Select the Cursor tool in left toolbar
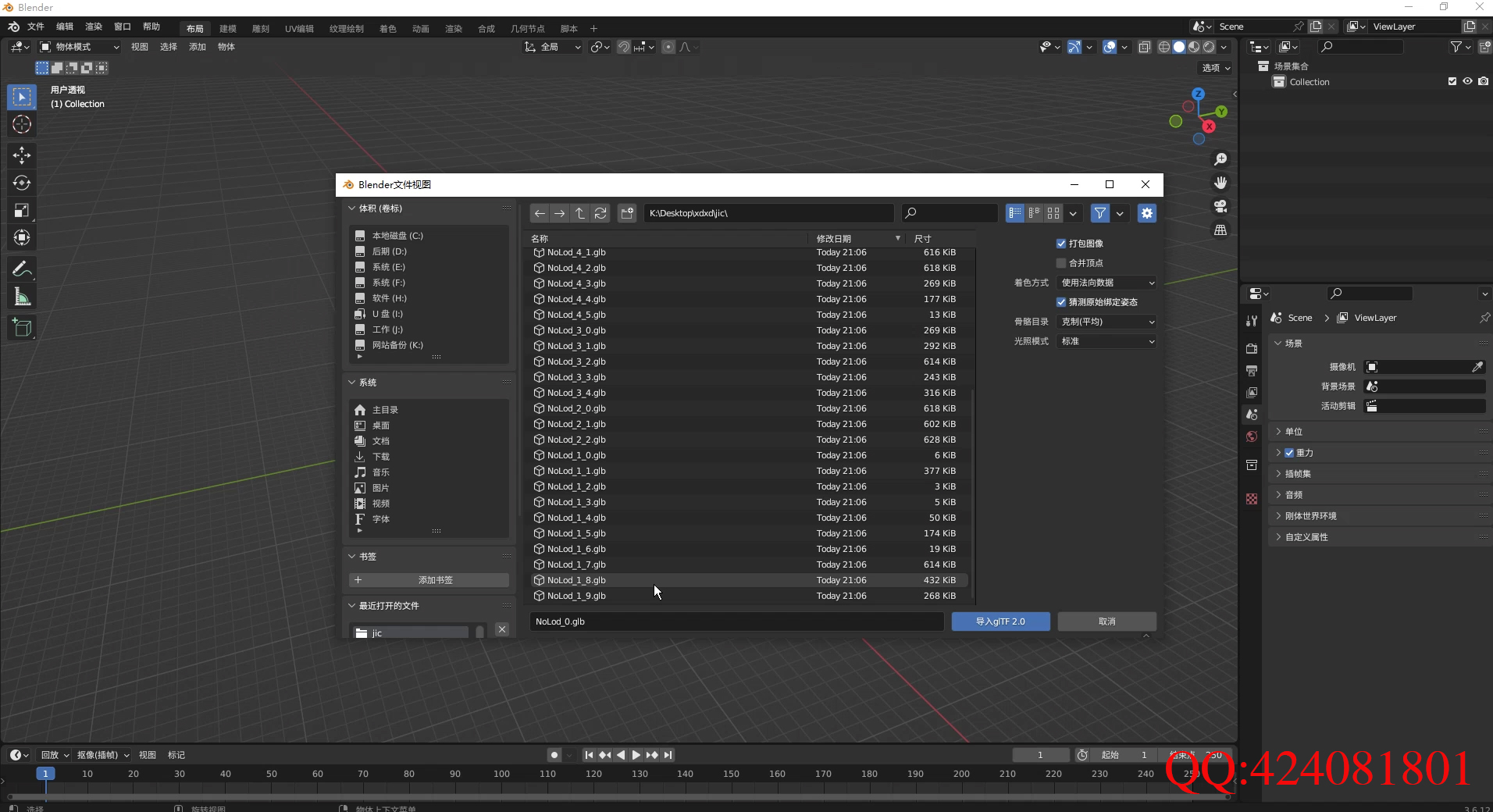1493x812 pixels. (22, 124)
